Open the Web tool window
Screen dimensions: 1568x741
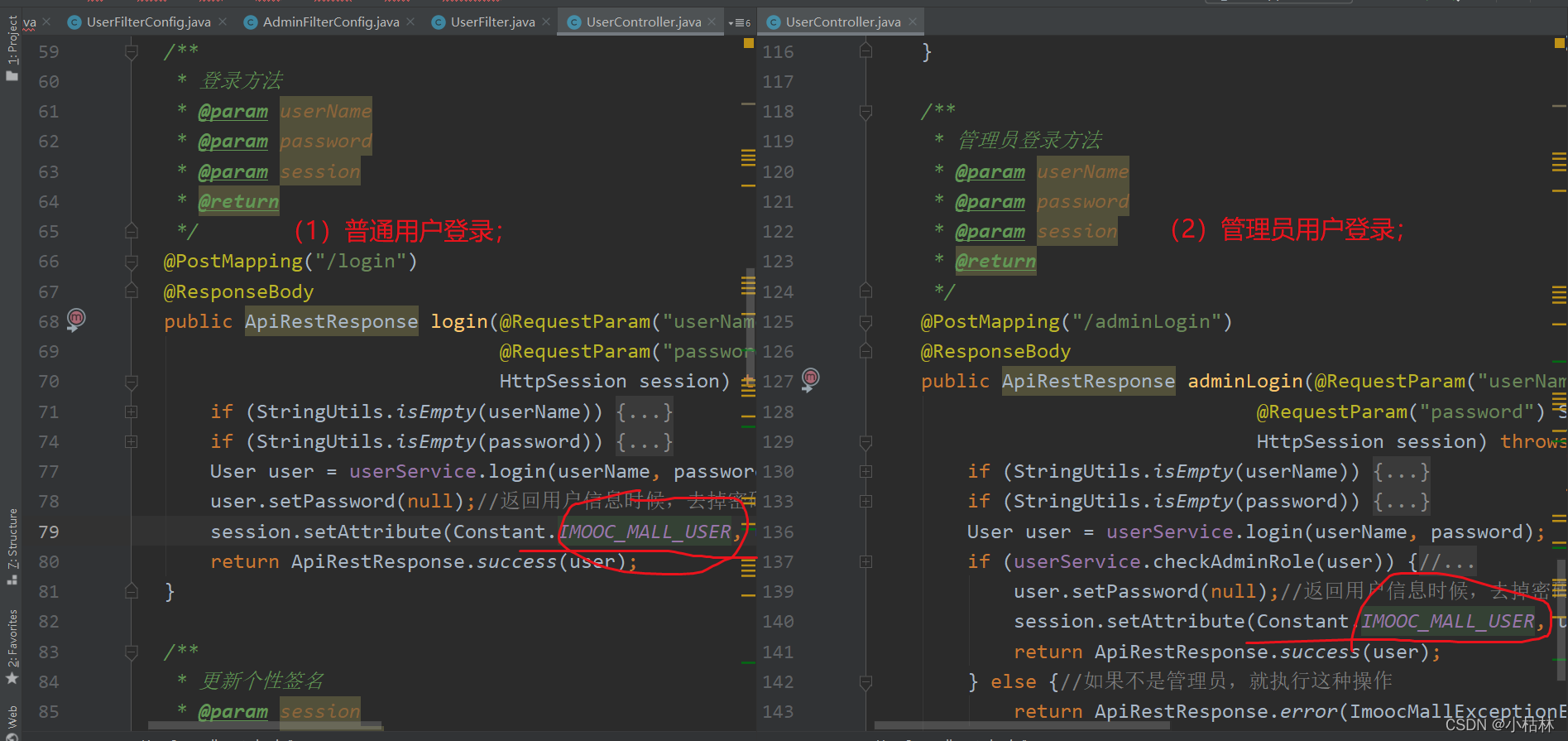coord(12,722)
